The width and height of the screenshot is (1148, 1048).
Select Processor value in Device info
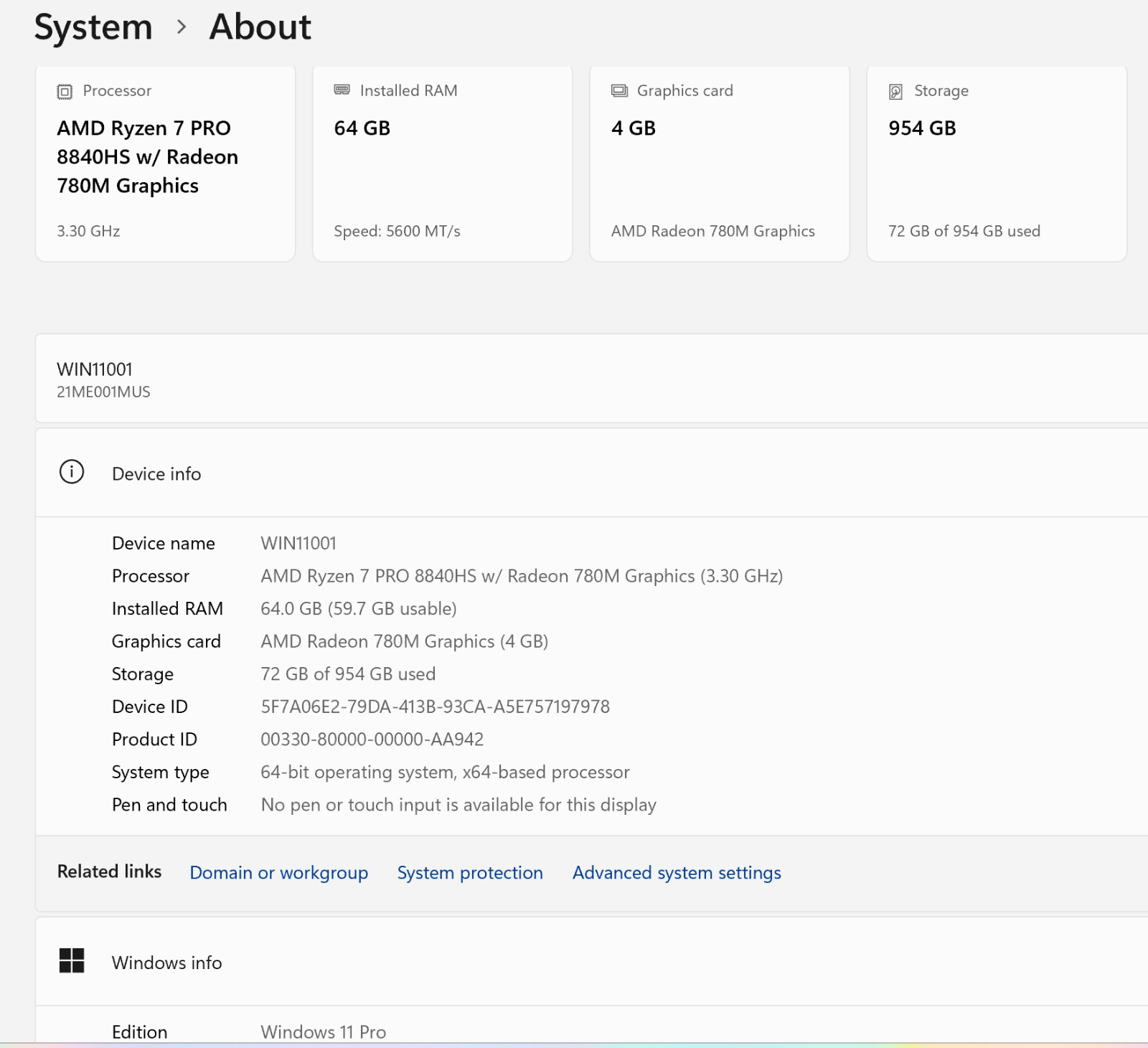click(x=522, y=576)
